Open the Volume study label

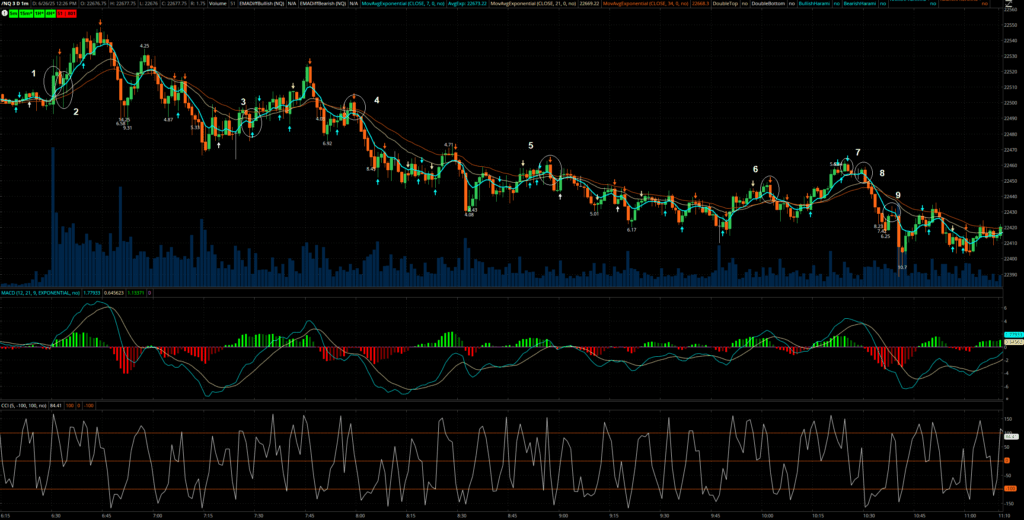217,3
